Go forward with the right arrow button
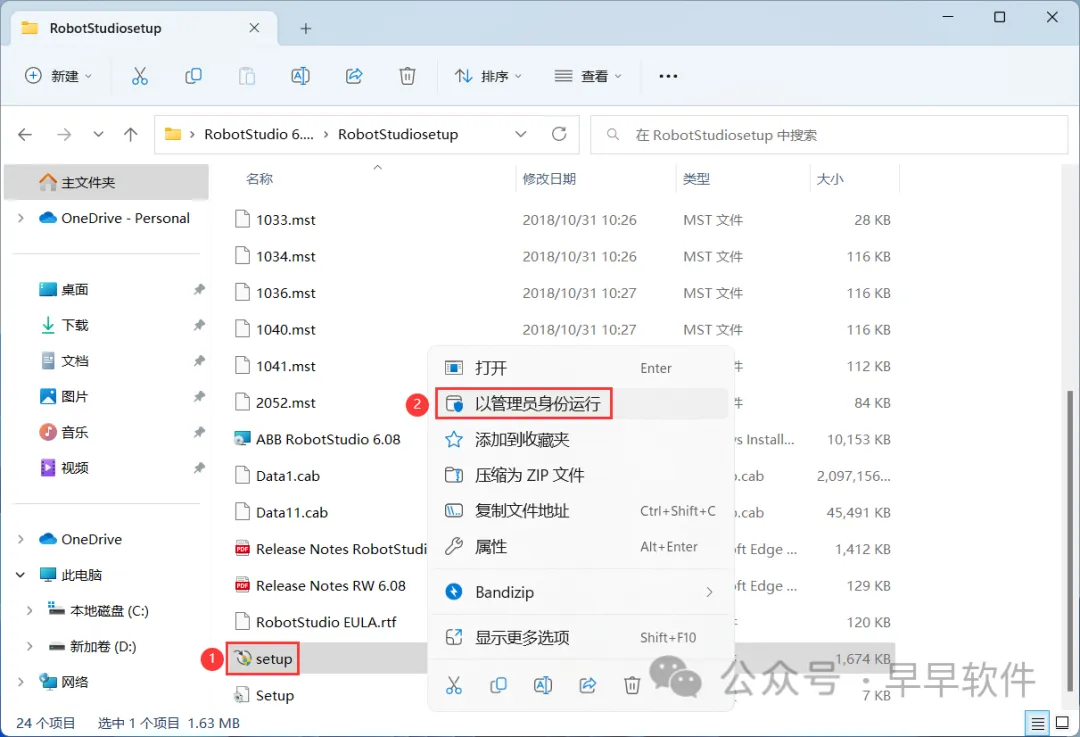Viewport: 1080px width, 737px height. point(64,134)
